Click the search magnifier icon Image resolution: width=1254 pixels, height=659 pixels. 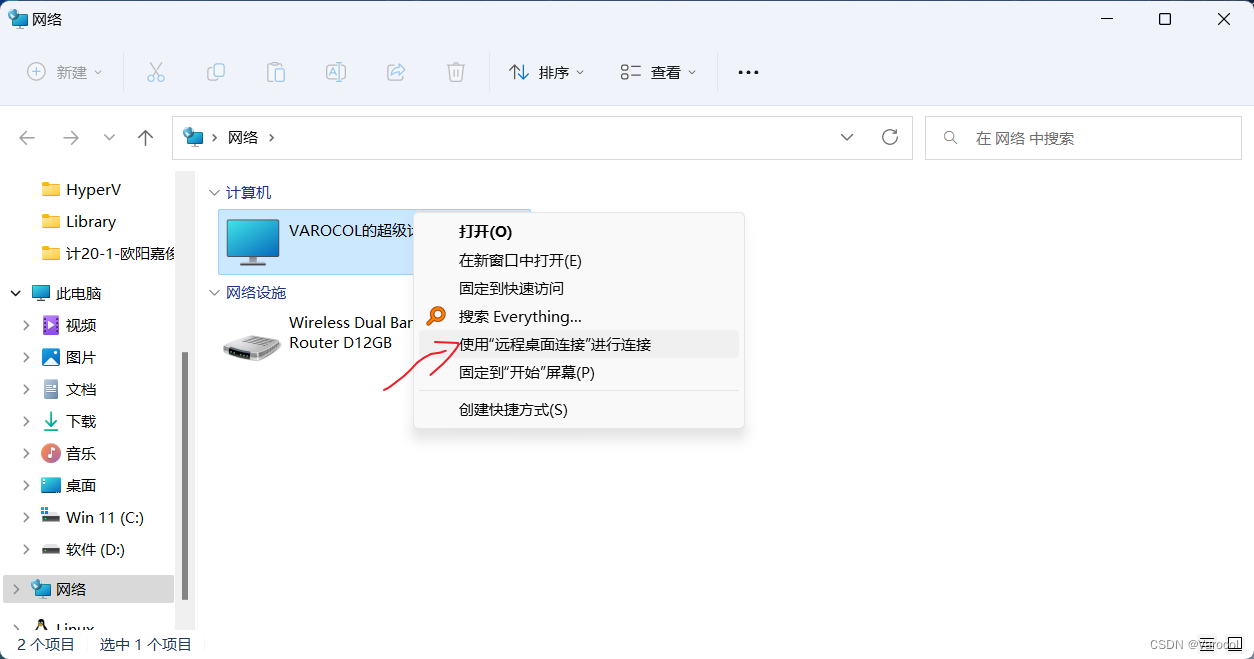click(951, 138)
